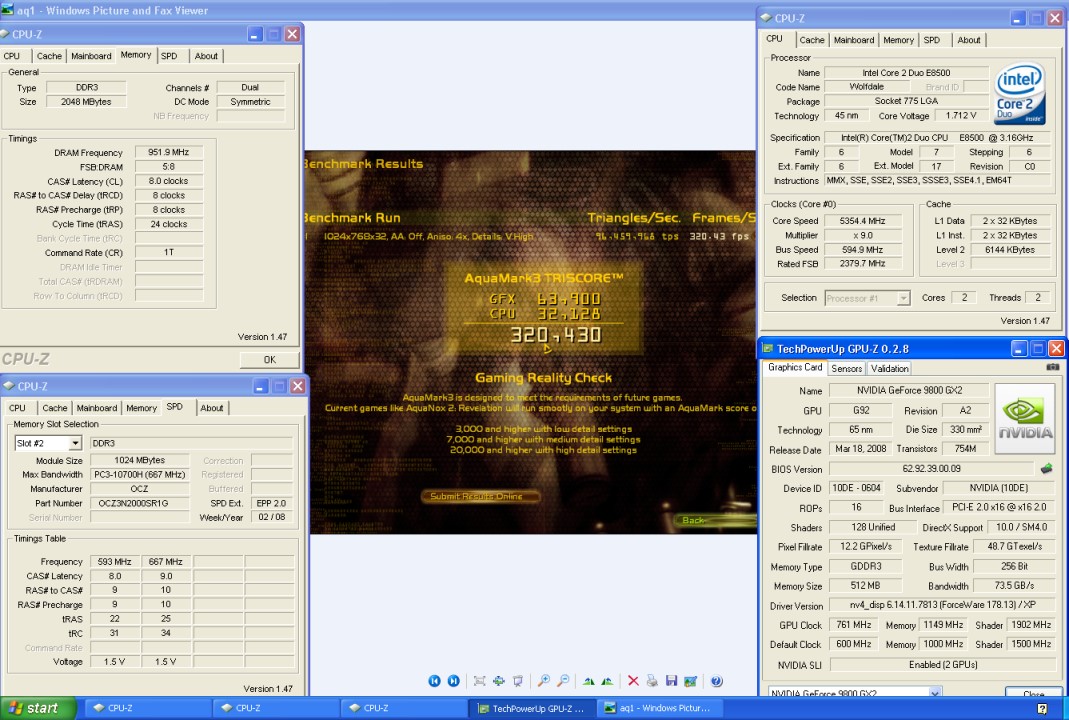
Task: Start slide show from the viewer toolbar
Action: (517, 680)
